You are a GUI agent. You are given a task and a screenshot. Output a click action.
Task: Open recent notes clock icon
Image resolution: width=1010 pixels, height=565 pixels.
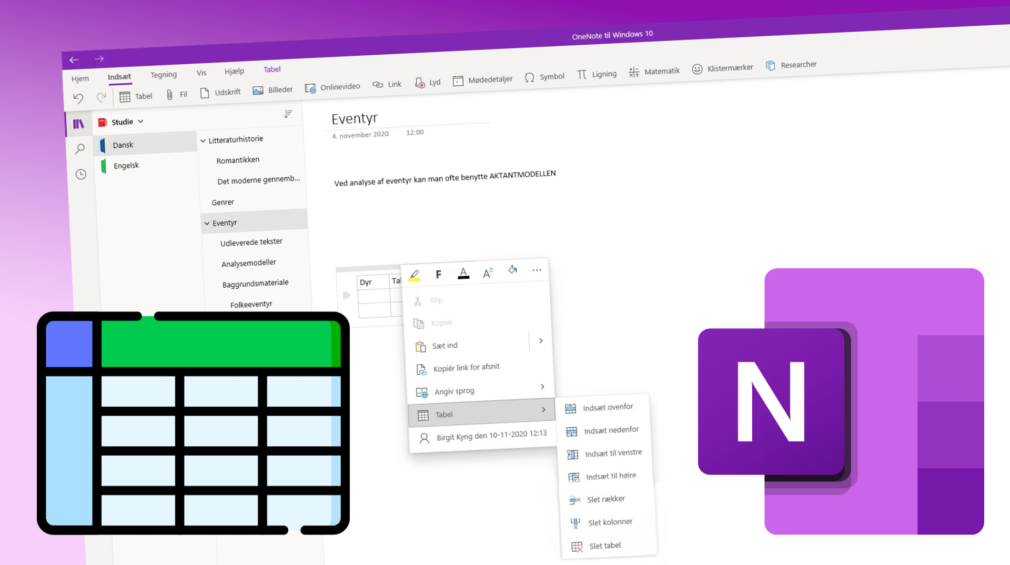click(81, 175)
